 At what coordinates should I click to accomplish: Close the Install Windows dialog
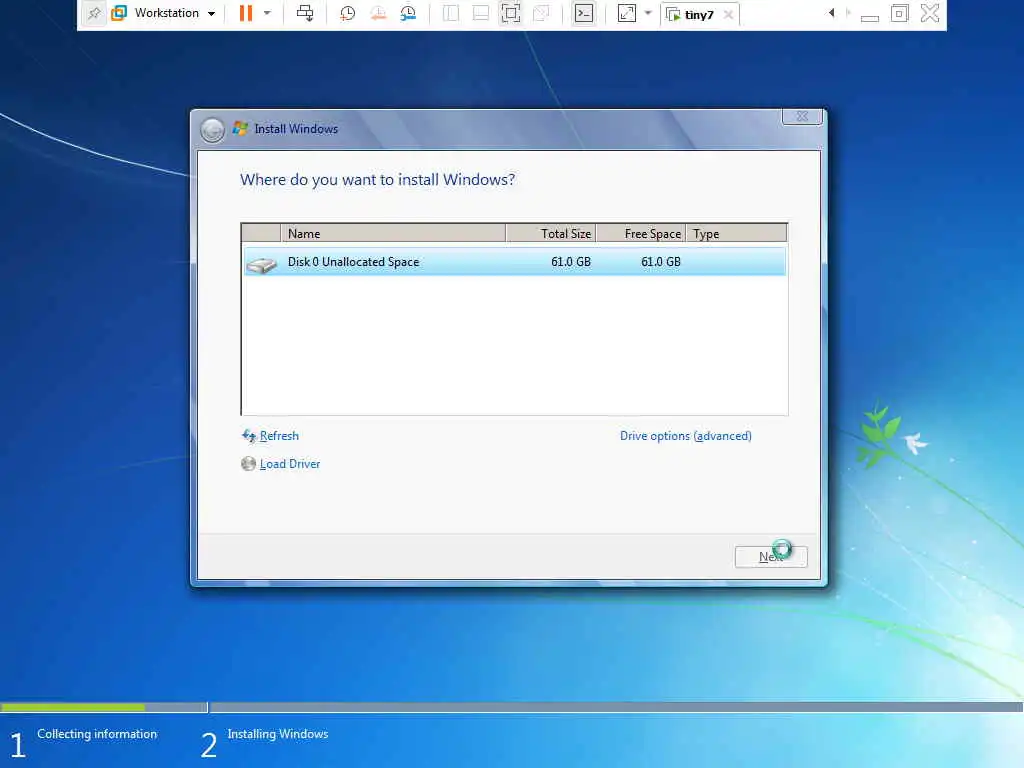pyautogui.click(x=802, y=116)
